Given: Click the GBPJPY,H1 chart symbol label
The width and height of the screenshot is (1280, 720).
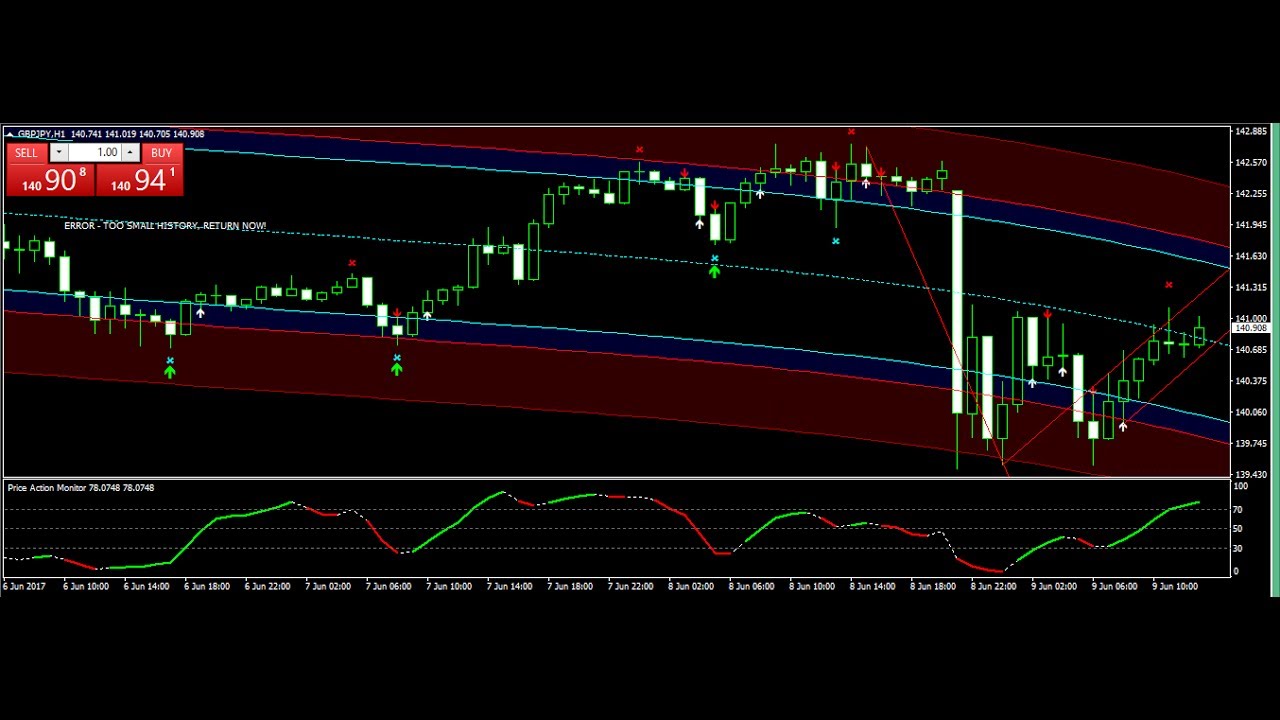Looking at the screenshot, I should coord(41,134).
